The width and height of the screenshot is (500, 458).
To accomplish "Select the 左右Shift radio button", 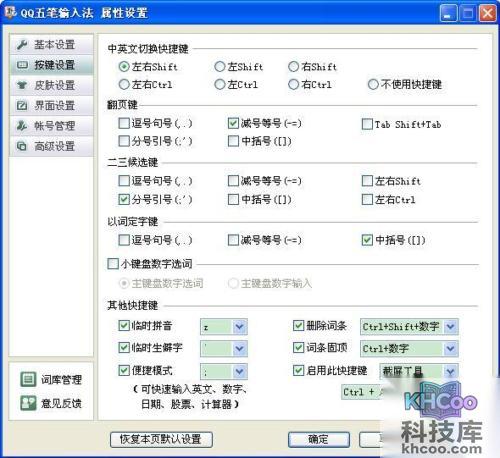I will click(124, 67).
